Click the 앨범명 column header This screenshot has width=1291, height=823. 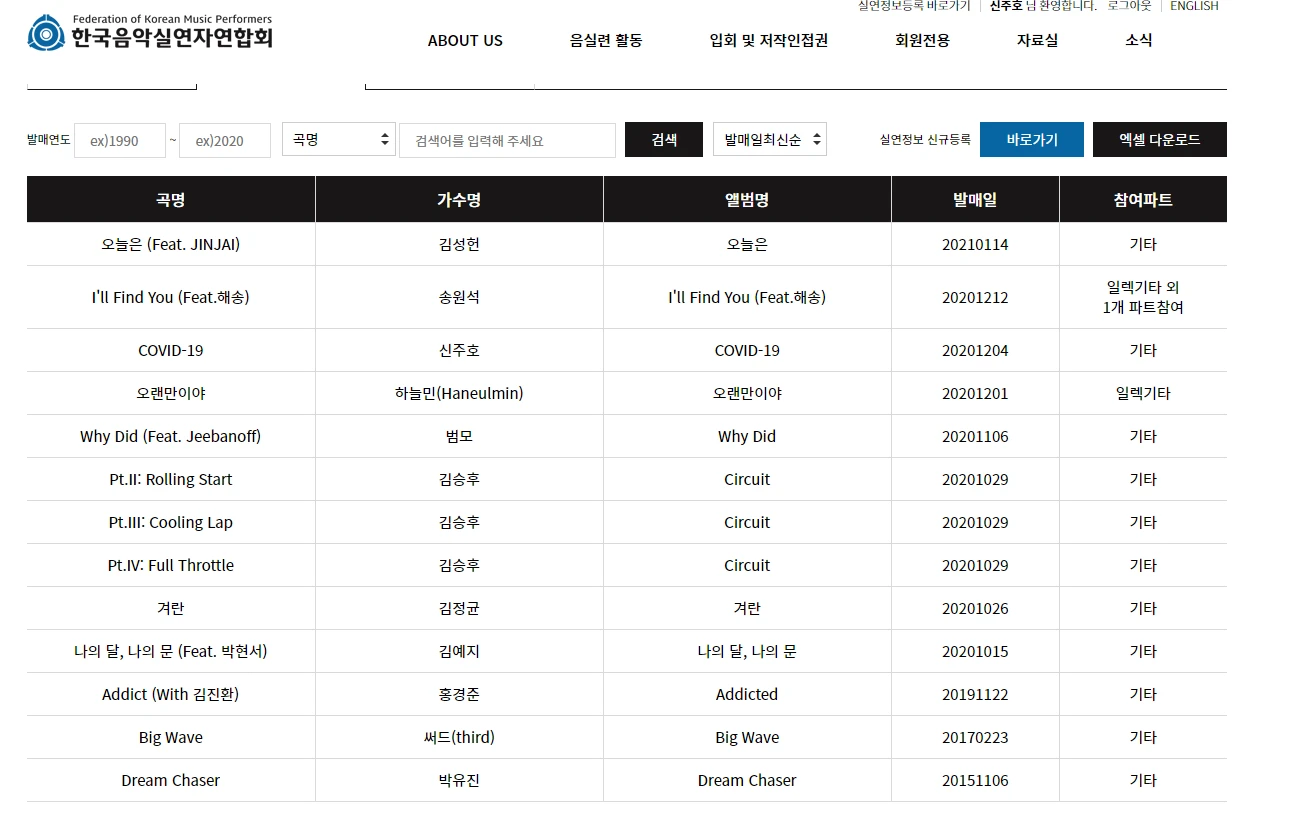pos(747,200)
